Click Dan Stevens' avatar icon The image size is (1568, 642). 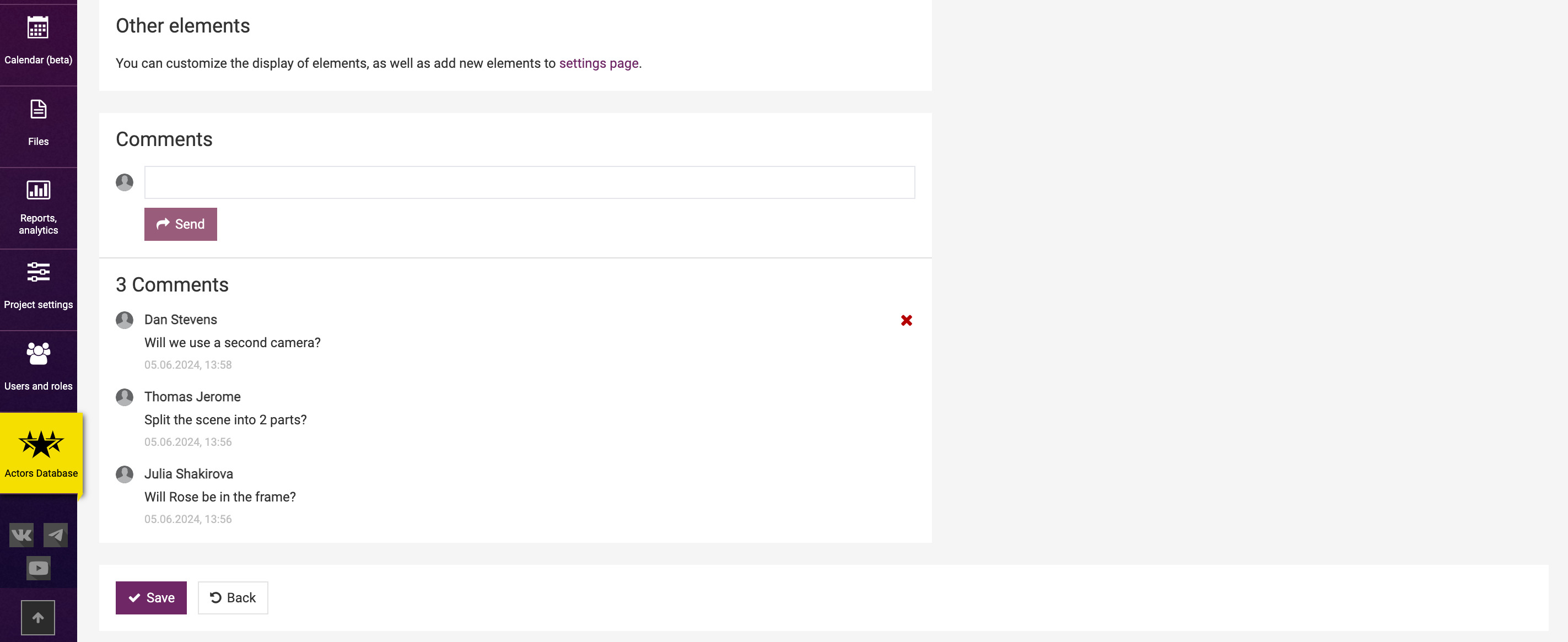125,320
